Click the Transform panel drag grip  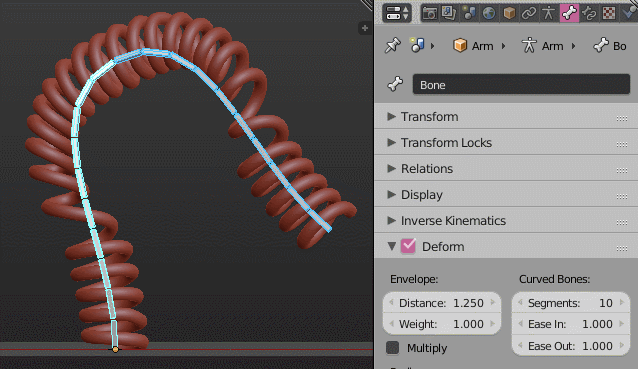pyautogui.click(x=622, y=118)
